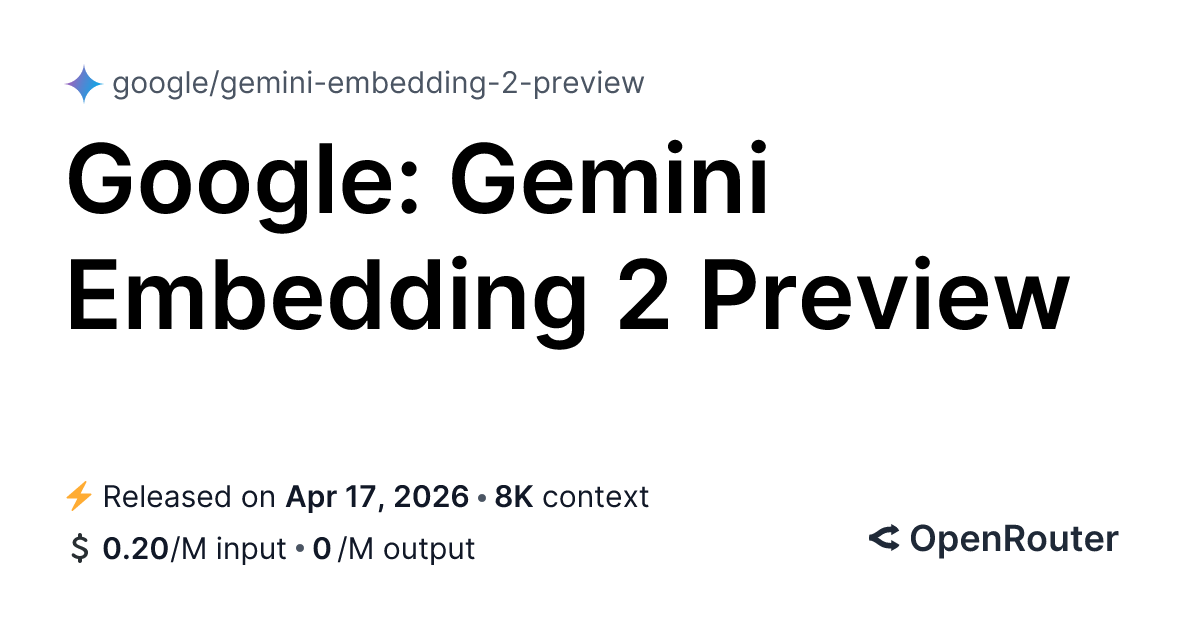
Task: Click the OpenRouter arrows logo icon
Action: [884, 539]
